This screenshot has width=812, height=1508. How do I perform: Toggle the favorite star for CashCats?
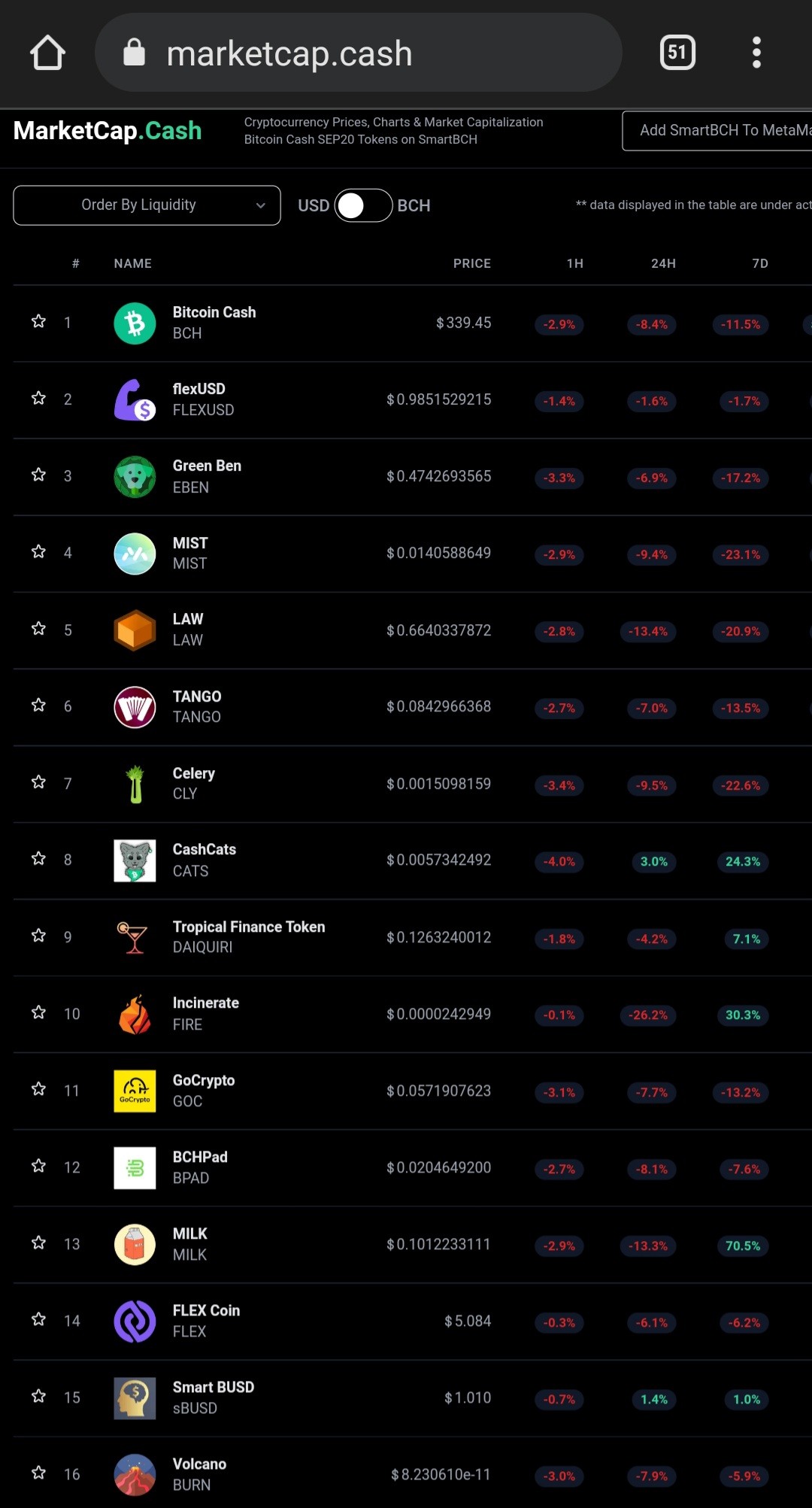pos(38,859)
